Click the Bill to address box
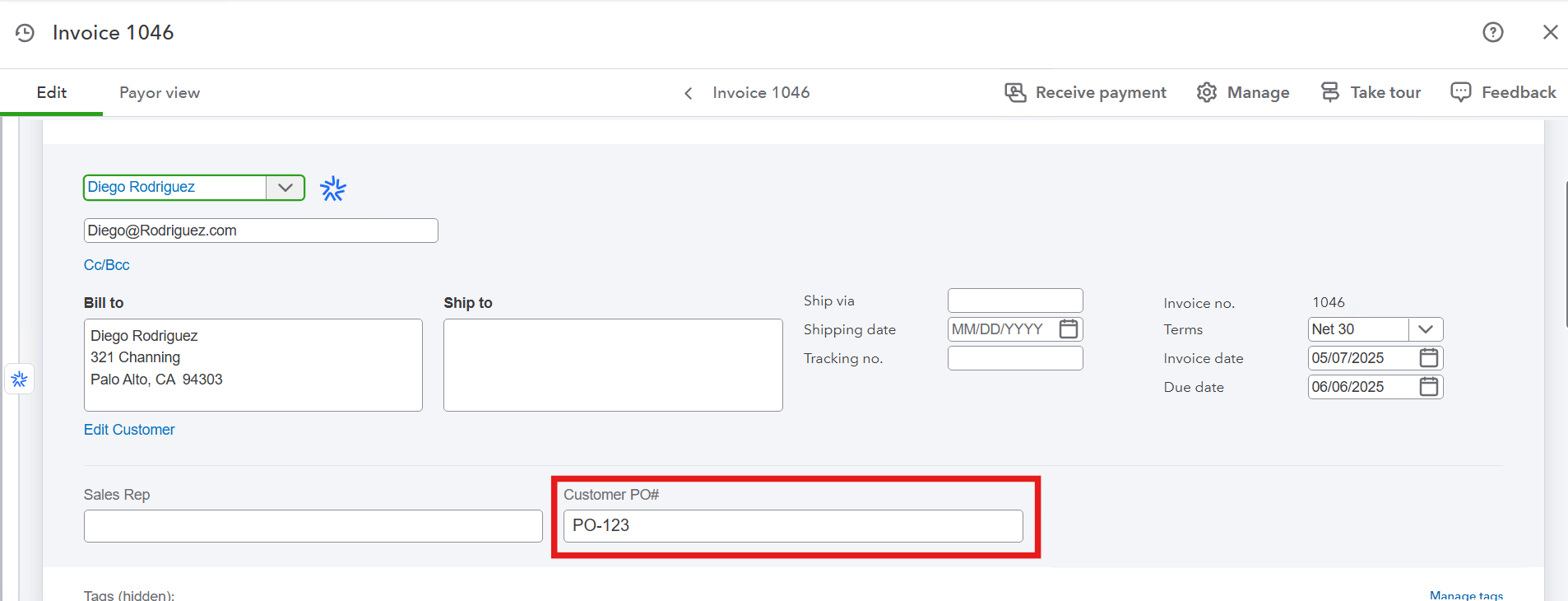1568x601 pixels. 253,365
